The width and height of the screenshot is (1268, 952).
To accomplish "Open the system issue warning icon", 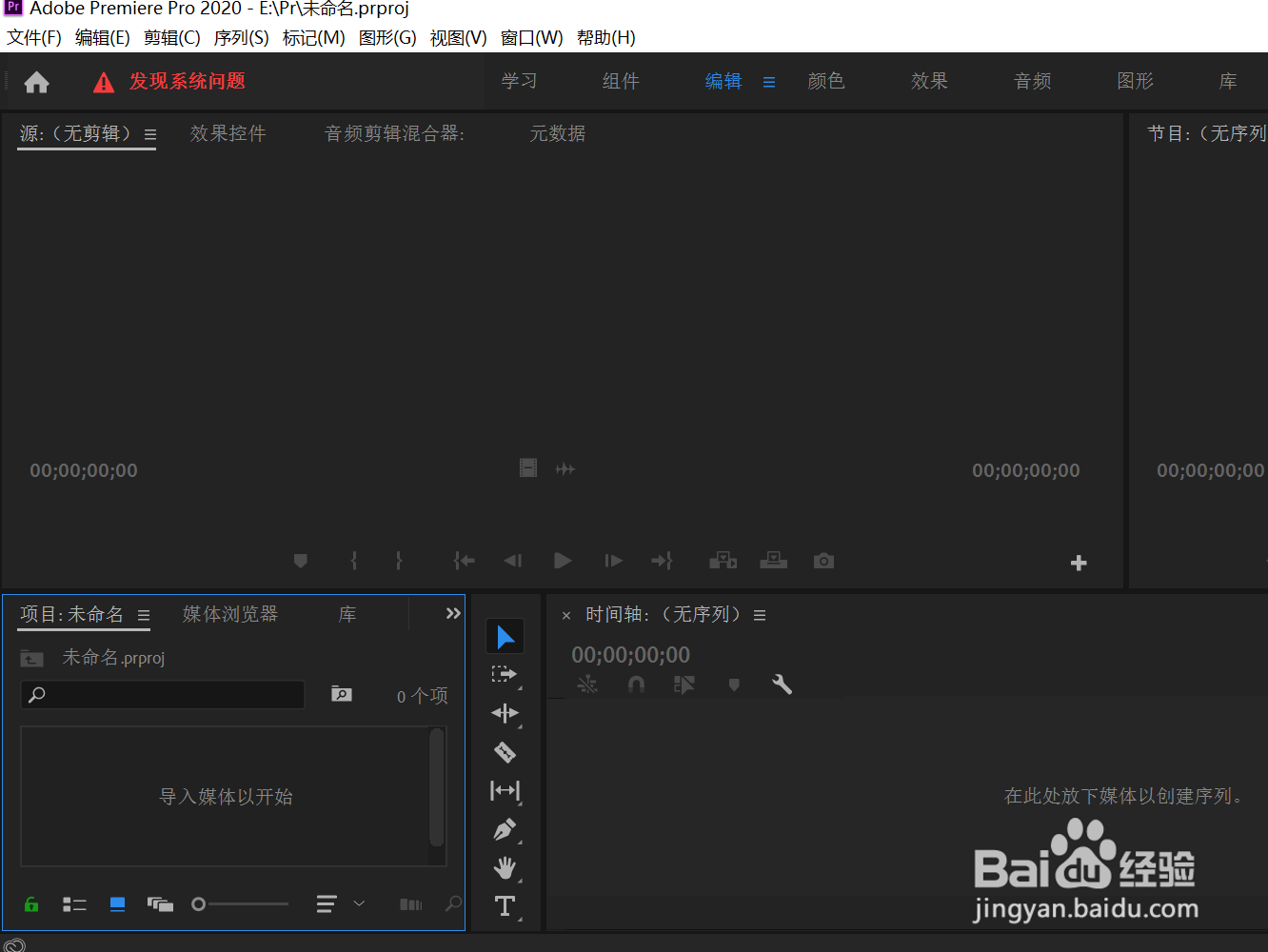I will [104, 83].
